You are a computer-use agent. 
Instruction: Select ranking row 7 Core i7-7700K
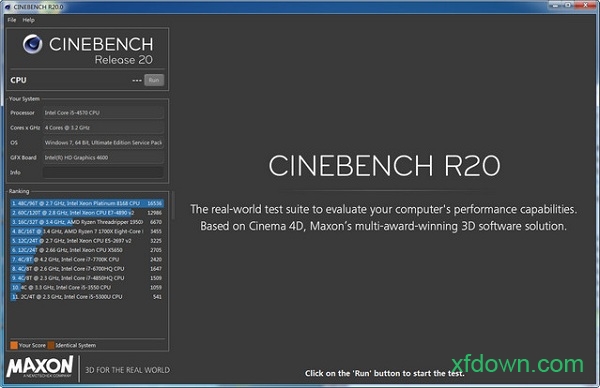[87, 259]
